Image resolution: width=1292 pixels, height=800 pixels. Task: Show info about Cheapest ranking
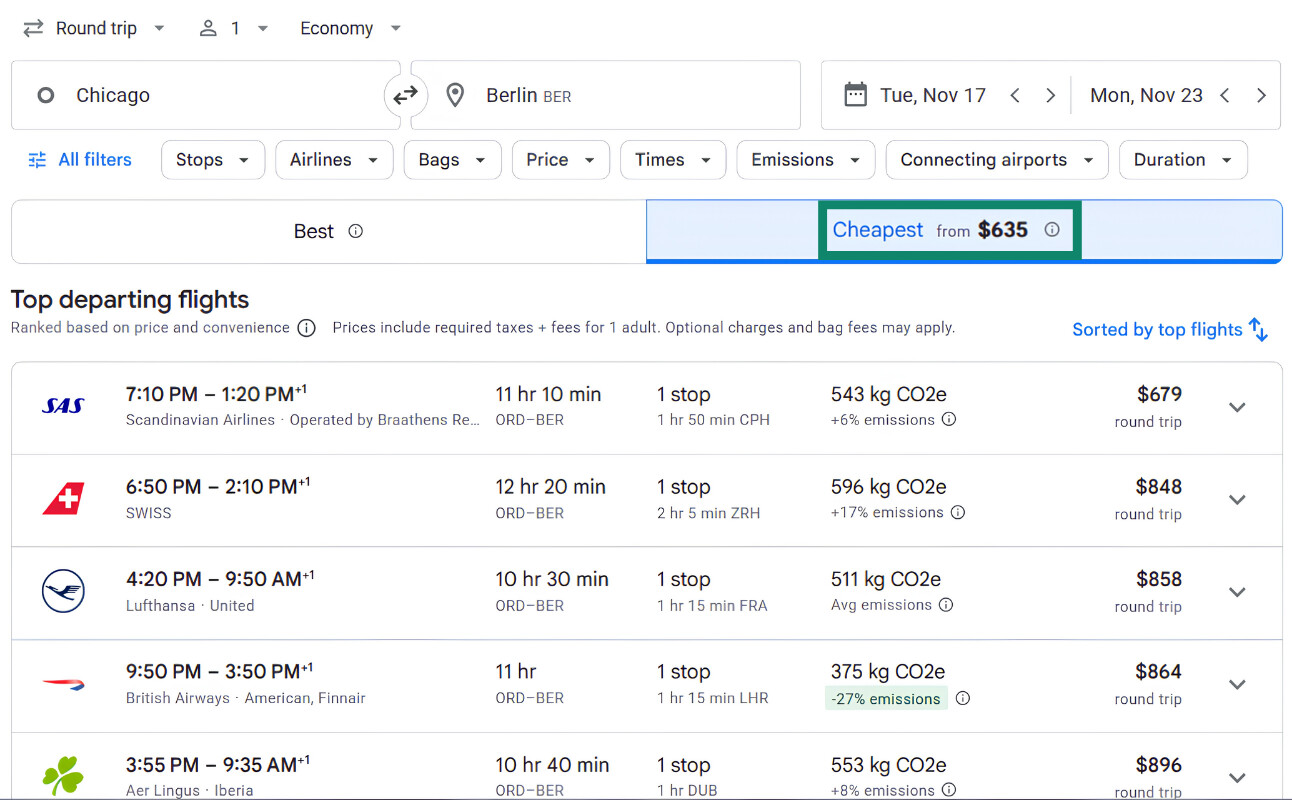tap(1052, 229)
